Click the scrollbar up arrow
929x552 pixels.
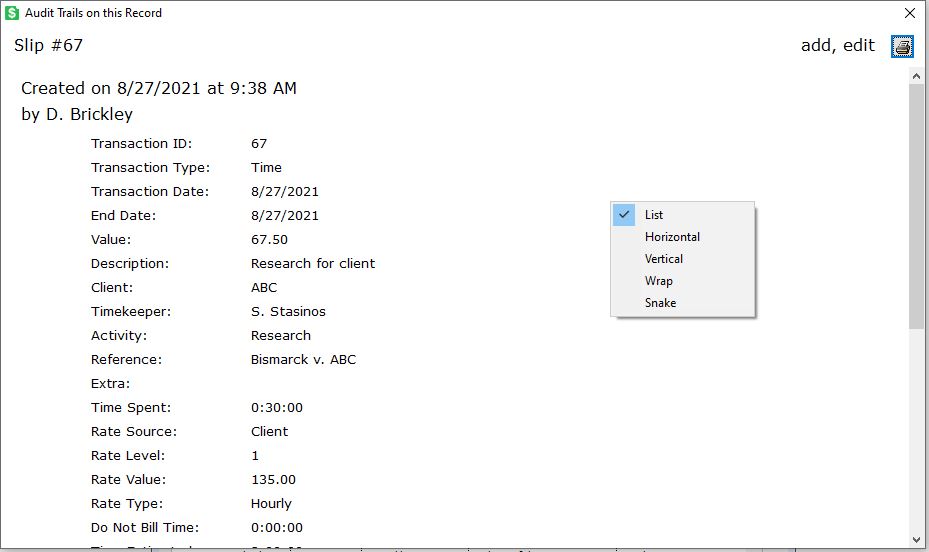point(916,76)
